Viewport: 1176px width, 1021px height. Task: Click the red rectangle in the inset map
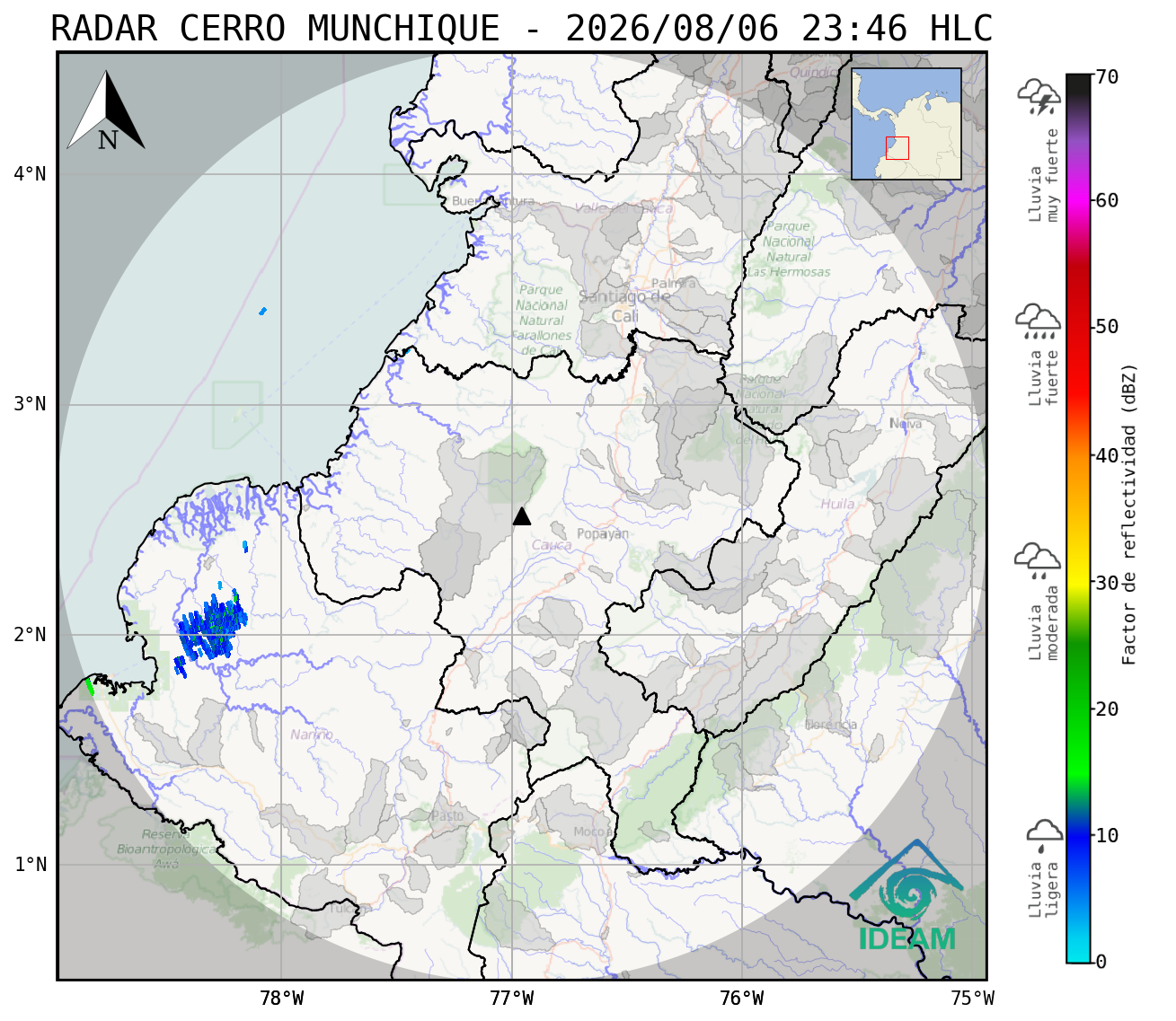[897, 148]
